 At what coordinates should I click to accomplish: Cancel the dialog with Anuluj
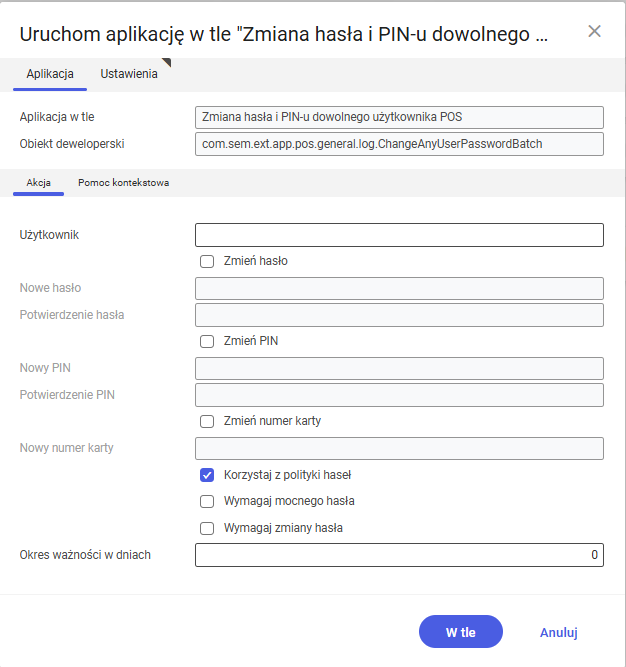(x=559, y=632)
